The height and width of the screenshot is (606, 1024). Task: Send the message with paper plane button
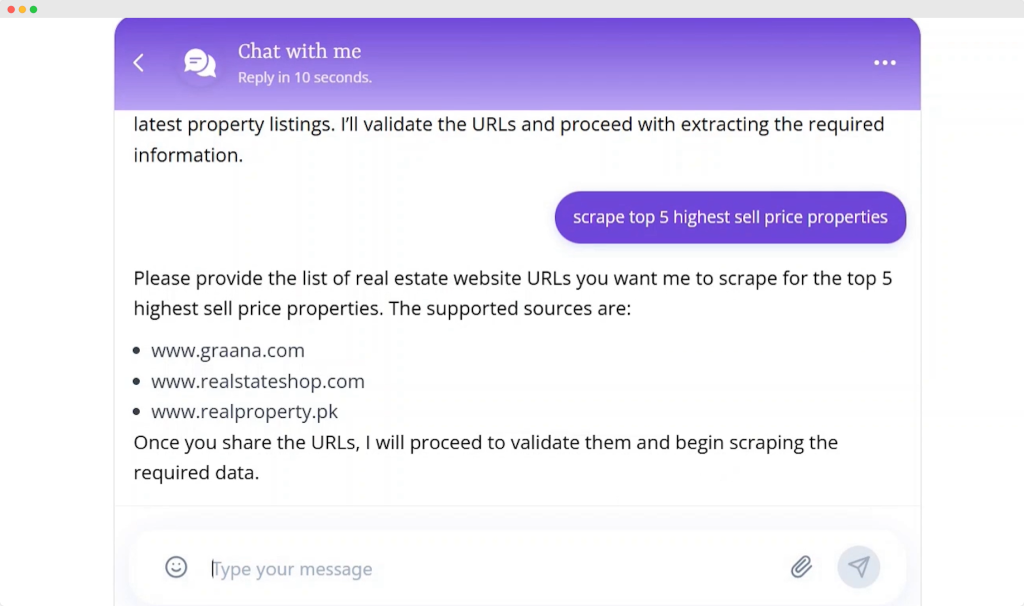click(858, 567)
